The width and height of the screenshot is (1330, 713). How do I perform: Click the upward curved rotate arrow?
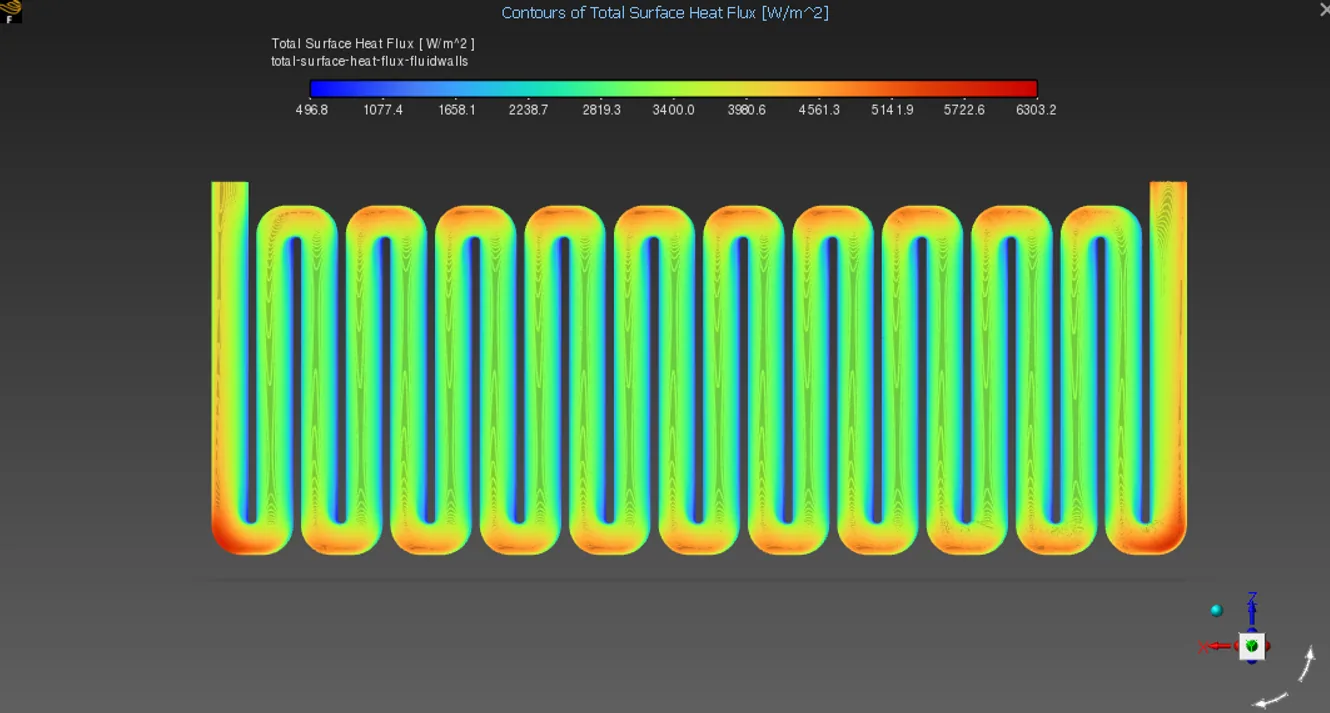point(1308,664)
